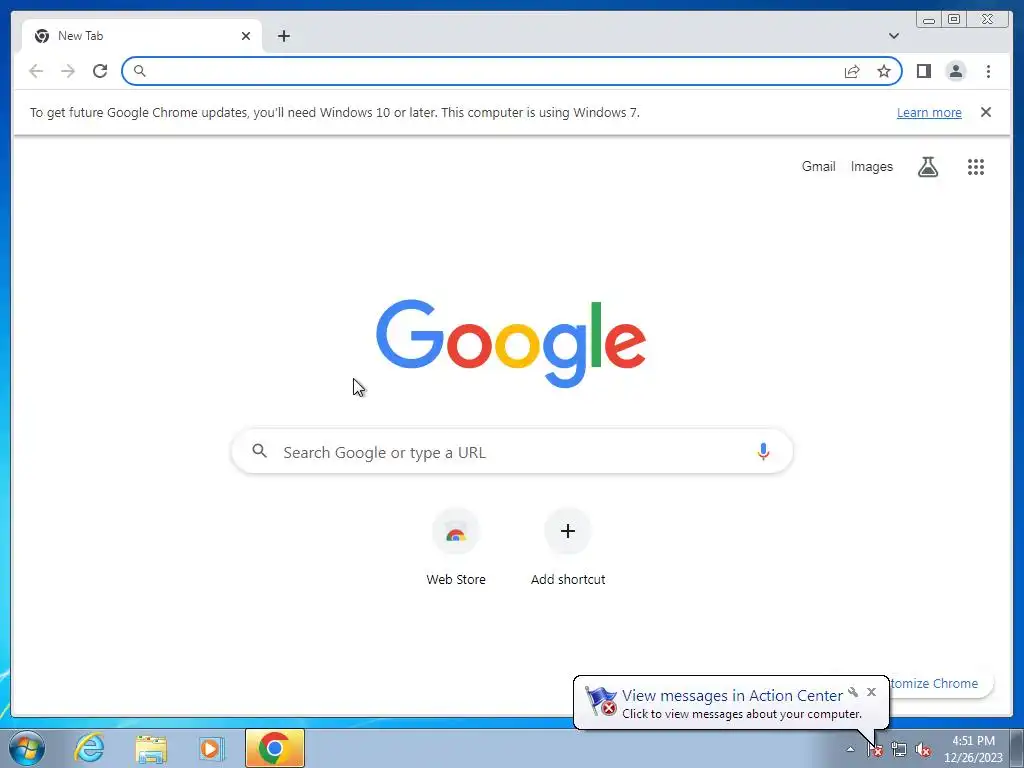The image size is (1024, 768).
Task: Start voice search with the microphone
Action: pyautogui.click(x=763, y=451)
